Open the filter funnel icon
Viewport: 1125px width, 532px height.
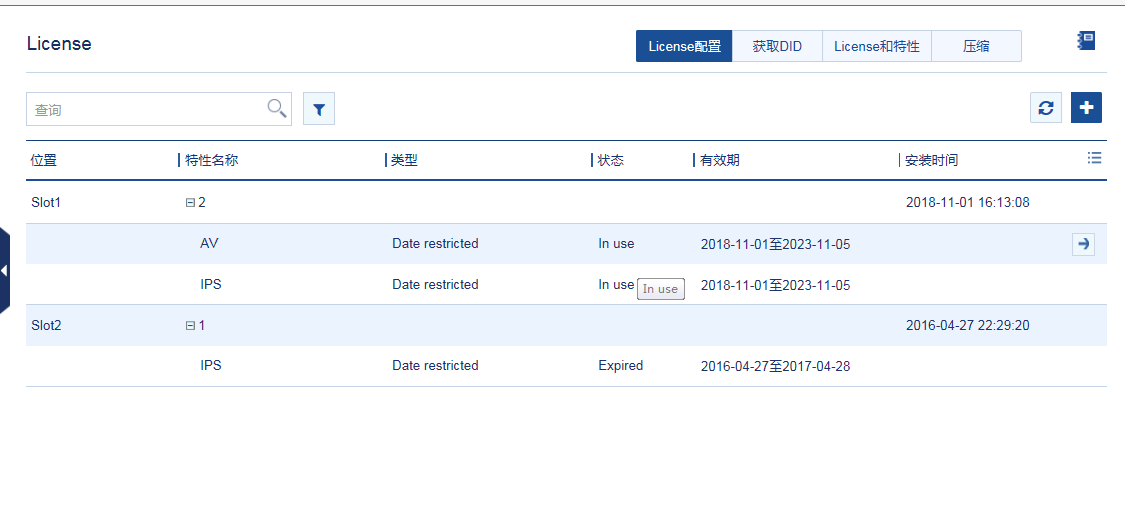tap(319, 109)
